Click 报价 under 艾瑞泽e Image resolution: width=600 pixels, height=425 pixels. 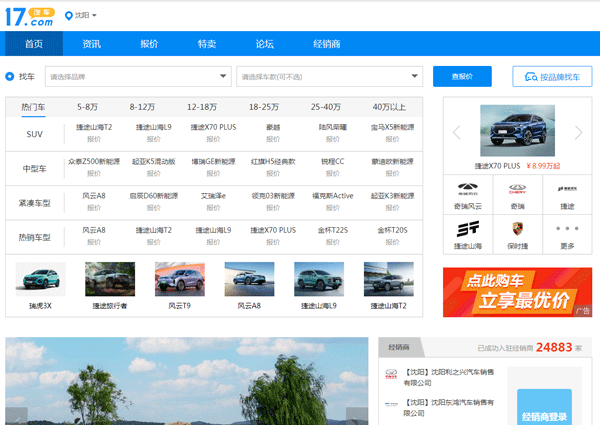click(213, 208)
